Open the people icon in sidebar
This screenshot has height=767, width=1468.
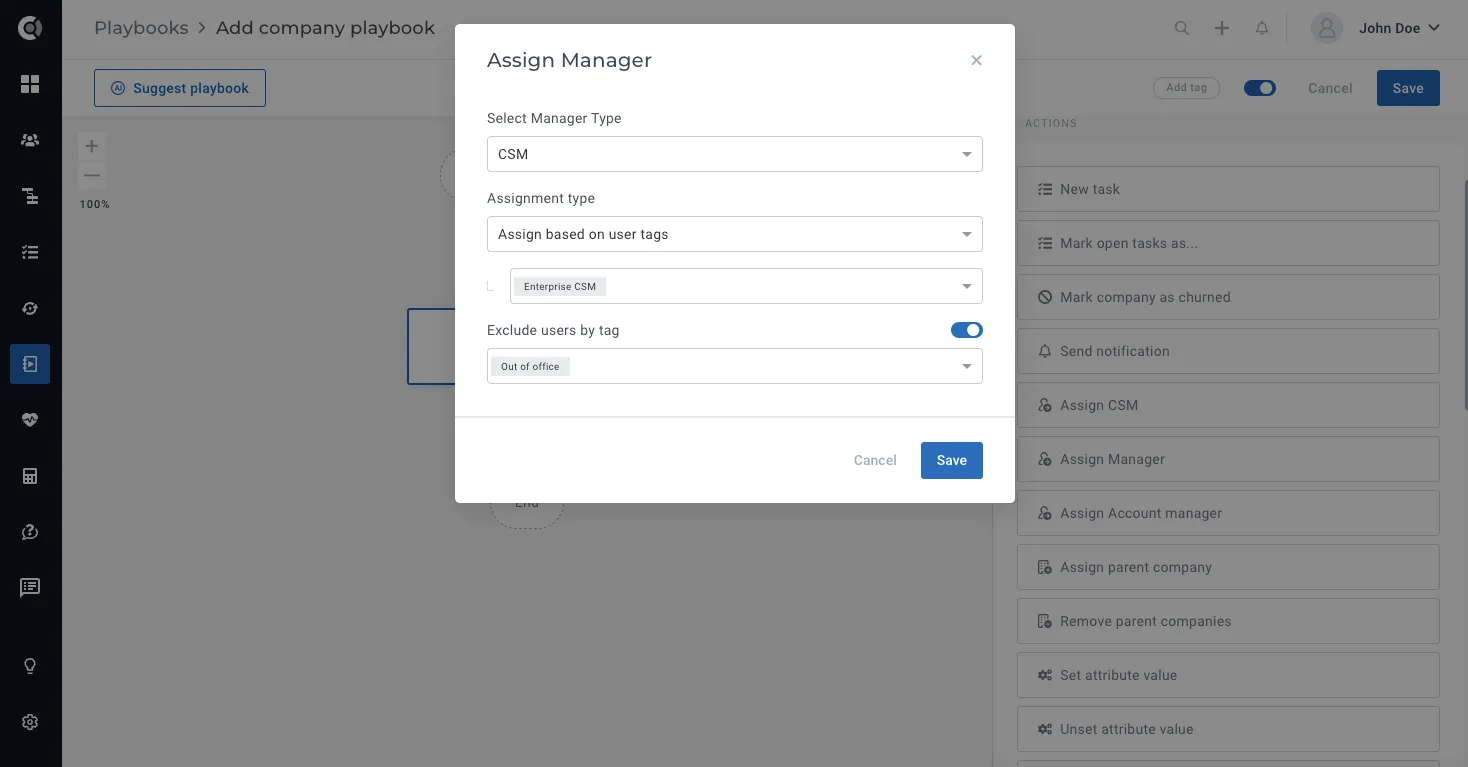[30, 140]
